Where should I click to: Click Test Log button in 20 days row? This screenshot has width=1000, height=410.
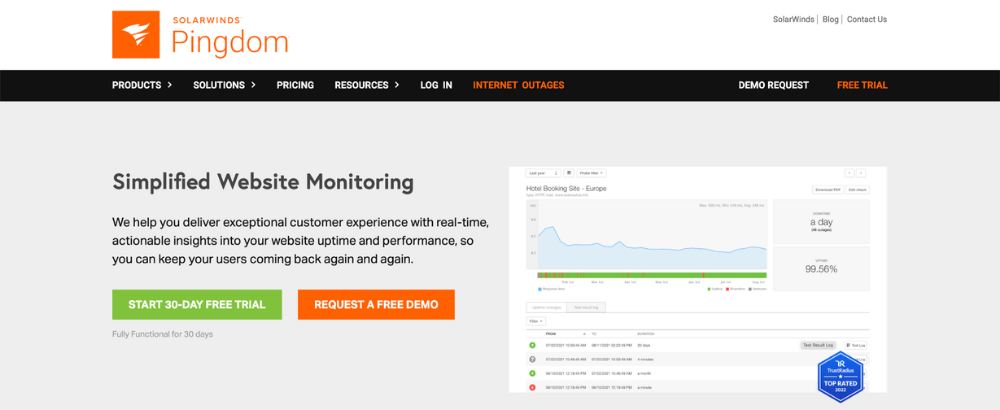(856, 345)
